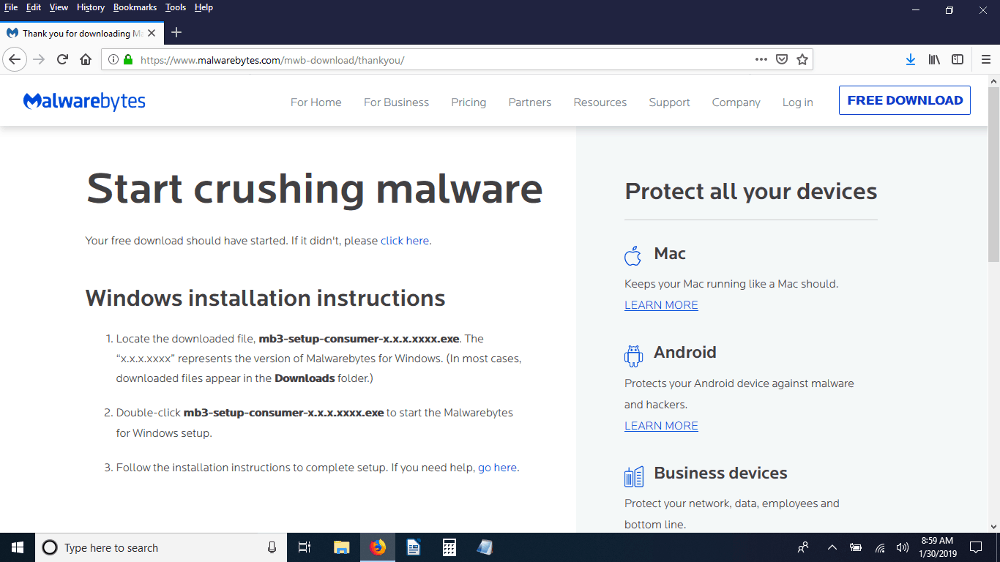Open the Bookmarks menu

tap(135, 8)
